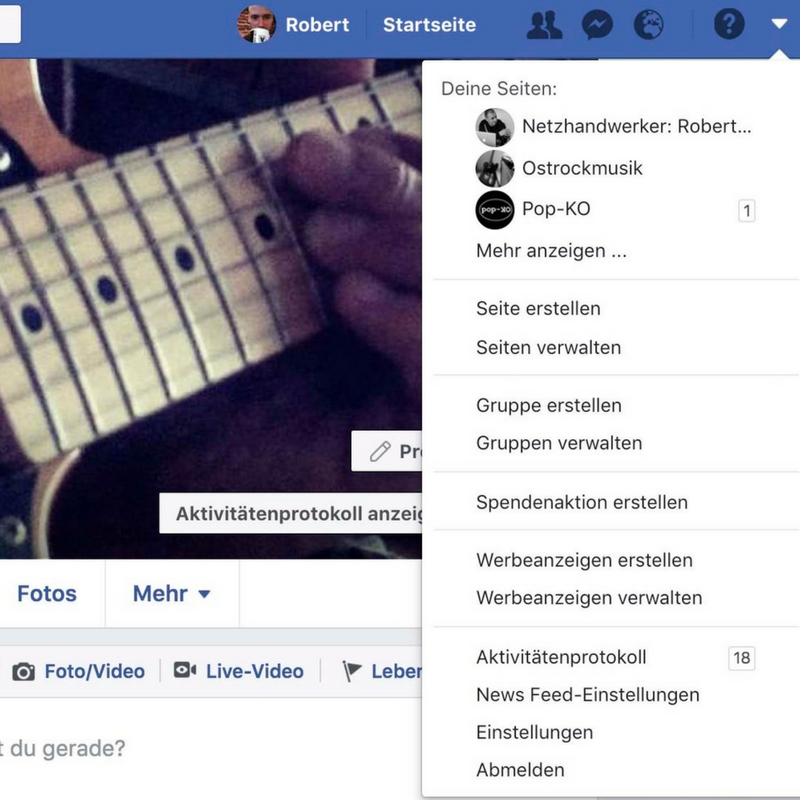Go to Startseite in the top bar
This screenshot has height=800, width=800.
tap(430, 24)
